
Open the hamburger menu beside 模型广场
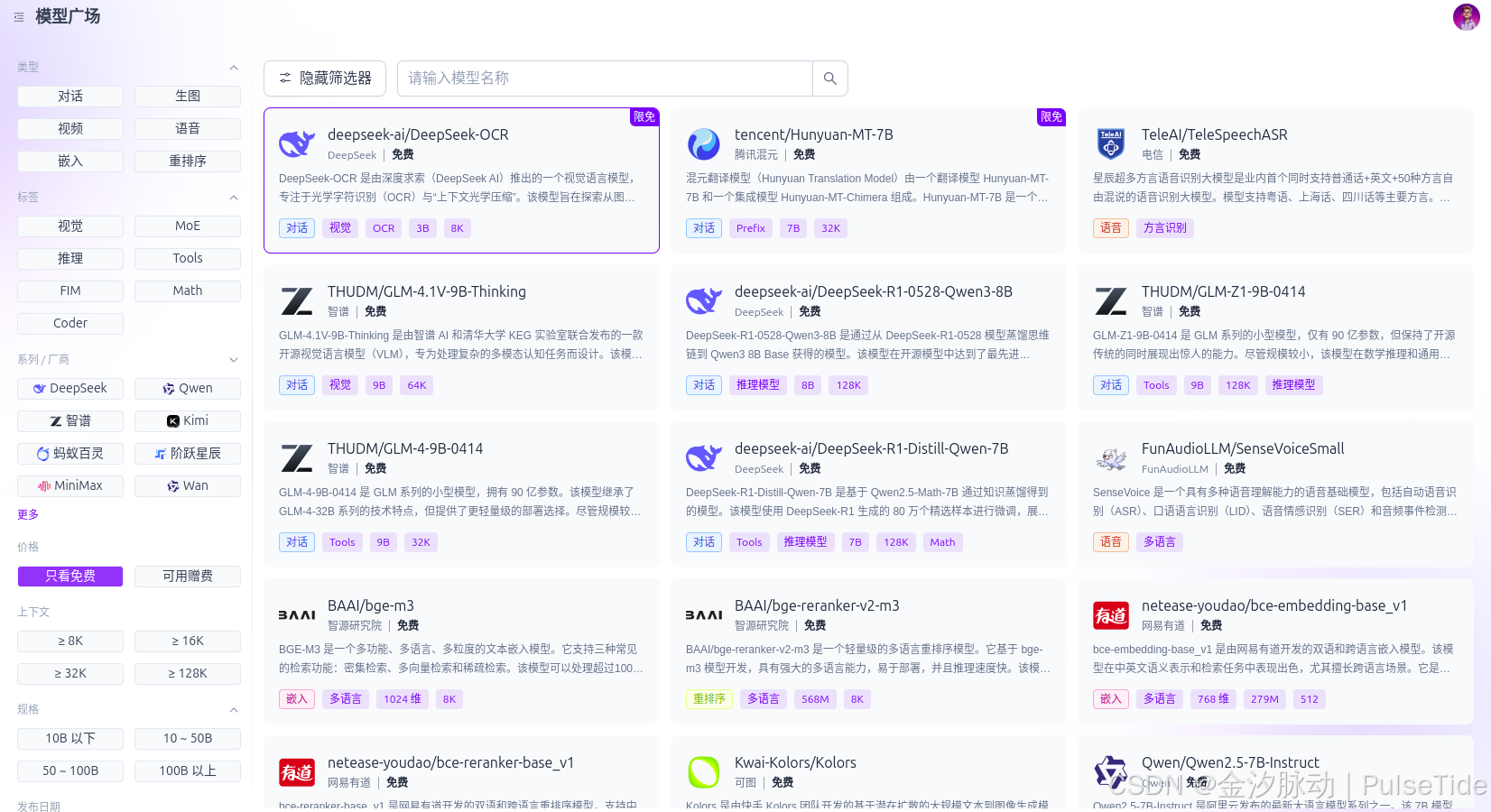[18, 16]
